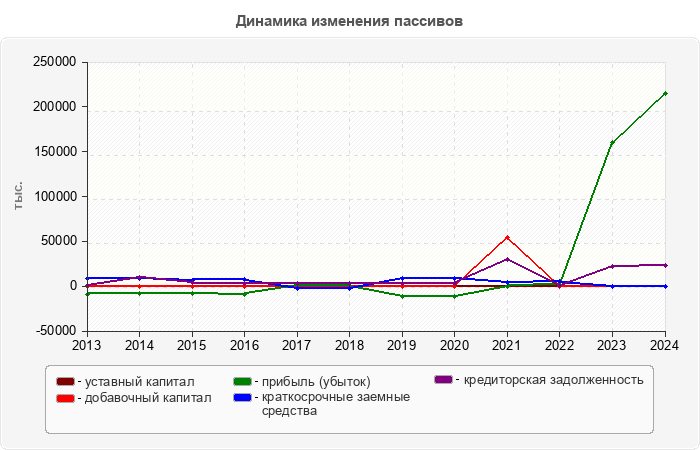This screenshot has height=450, width=700.
Task: Click the 2013 label on the x-axis
Action: click(87, 345)
